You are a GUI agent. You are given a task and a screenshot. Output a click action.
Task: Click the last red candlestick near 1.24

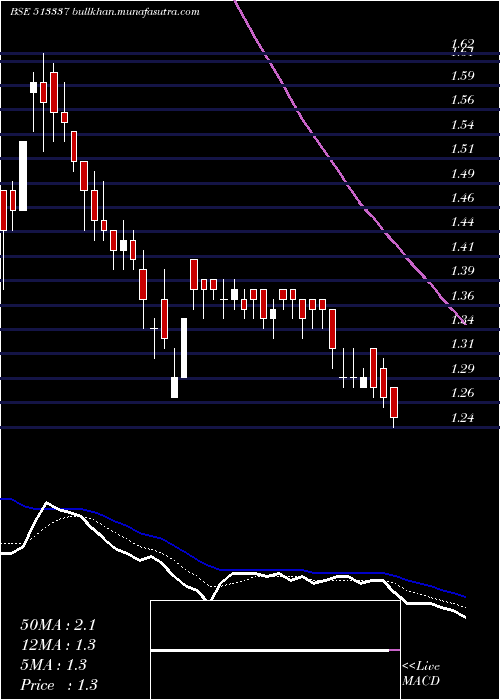tap(394, 403)
